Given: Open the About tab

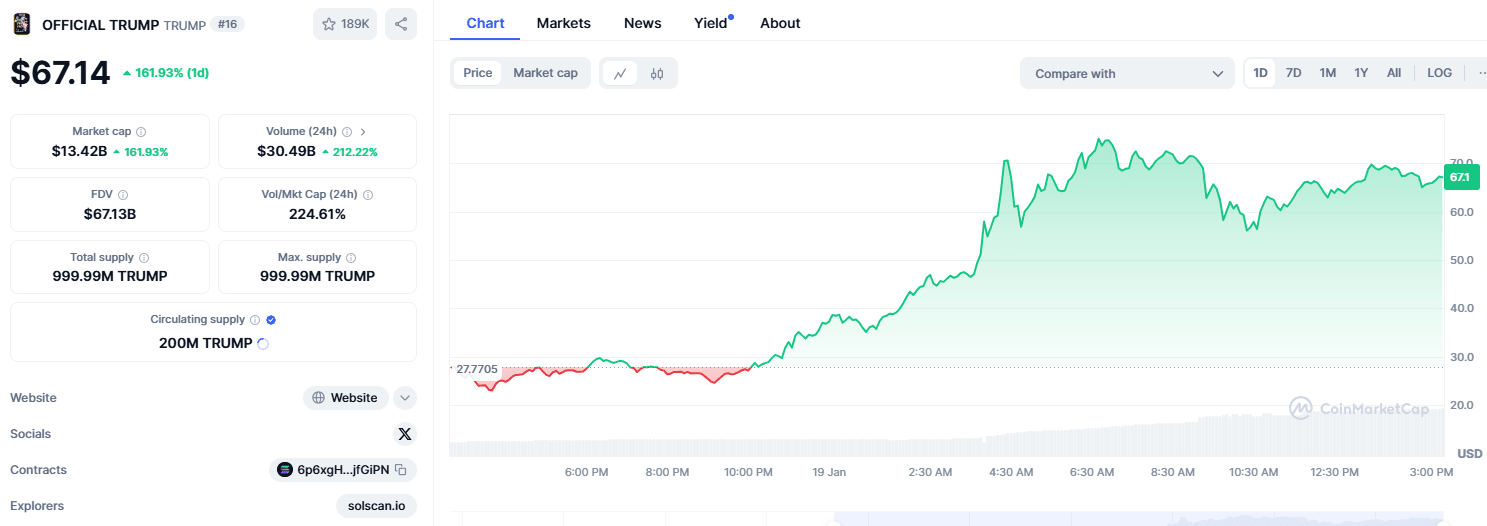Looking at the screenshot, I should click(780, 23).
